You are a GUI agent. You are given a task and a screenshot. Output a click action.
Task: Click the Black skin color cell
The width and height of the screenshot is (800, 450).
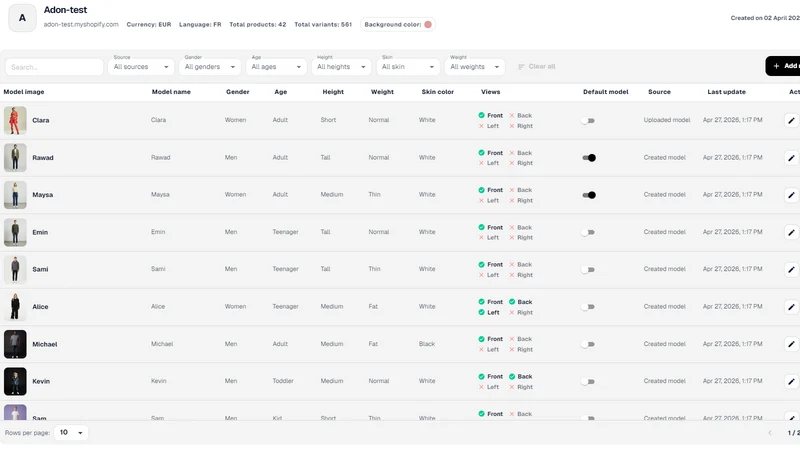tap(427, 344)
